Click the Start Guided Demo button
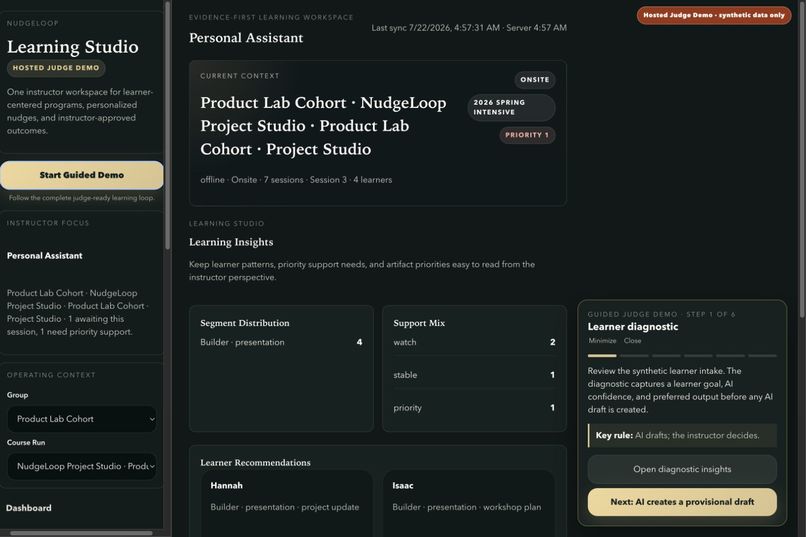Viewport: 806px width, 537px height. [x=82, y=175]
